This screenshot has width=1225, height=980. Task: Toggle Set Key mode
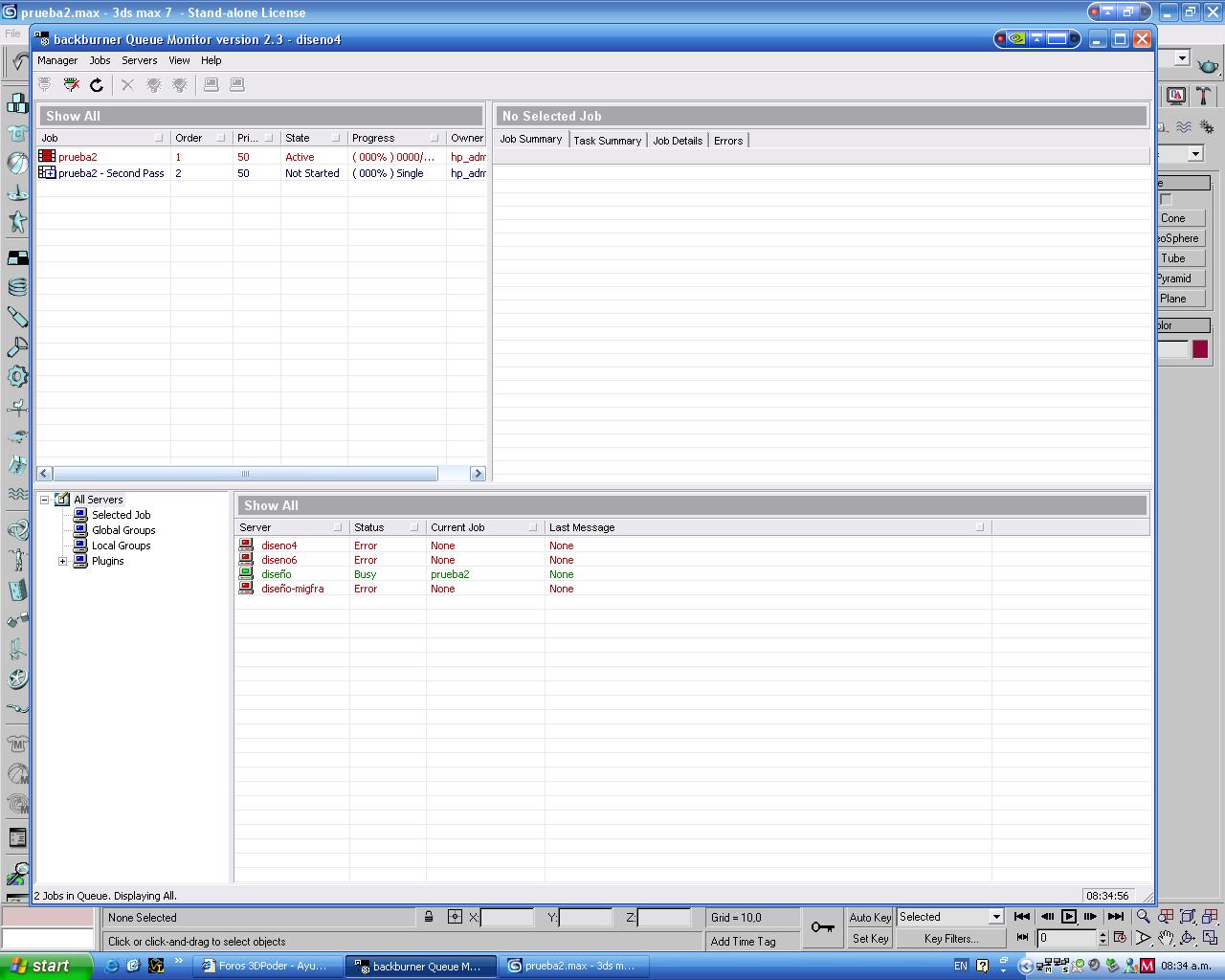coord(870,939)
